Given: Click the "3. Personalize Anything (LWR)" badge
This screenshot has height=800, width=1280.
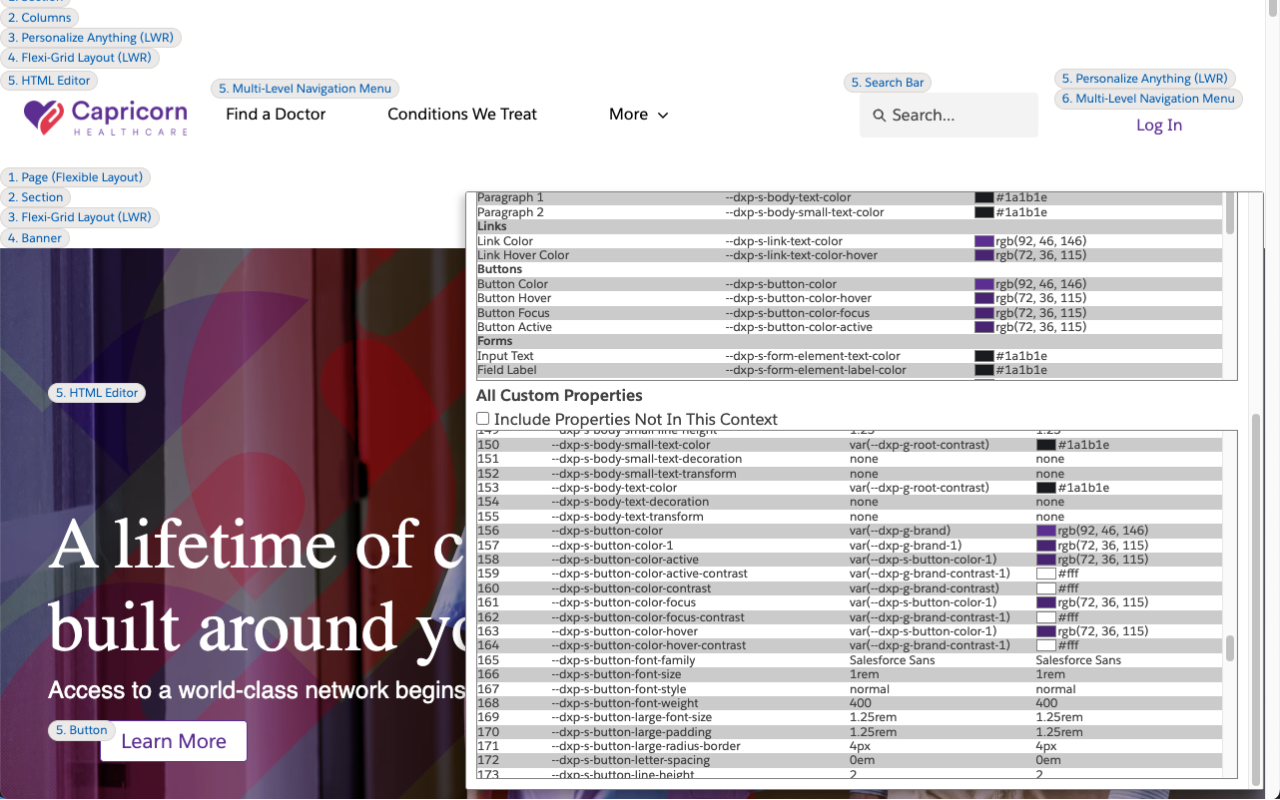Looking at the screenshot, I should click(91, 37).
